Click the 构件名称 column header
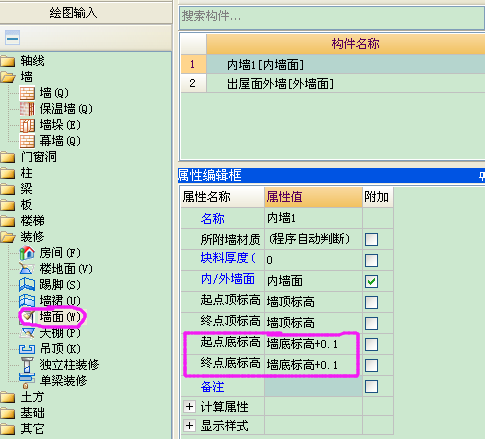485x439 pixels. click(x=346, y=44)
